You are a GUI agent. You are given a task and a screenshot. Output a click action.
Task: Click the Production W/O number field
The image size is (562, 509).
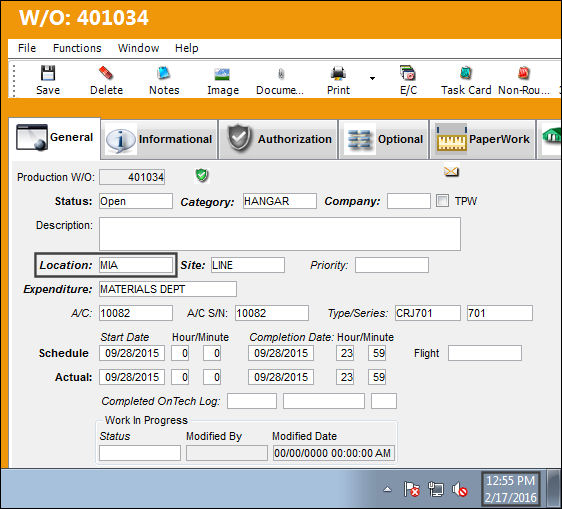(132, 177)
